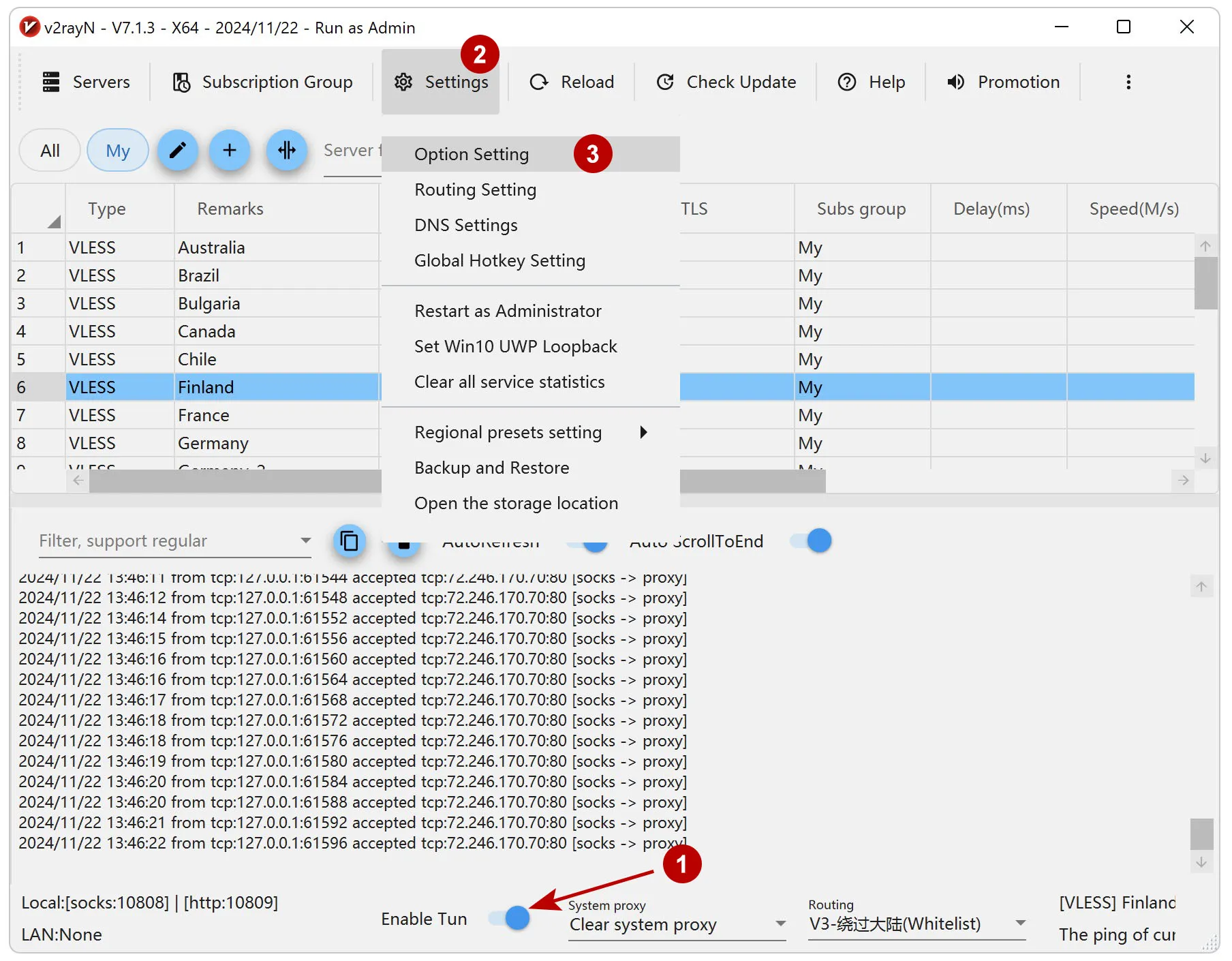1232x961 pixels.
Task: Click the log panel scroll up arrow
Action: [1201, 586]
